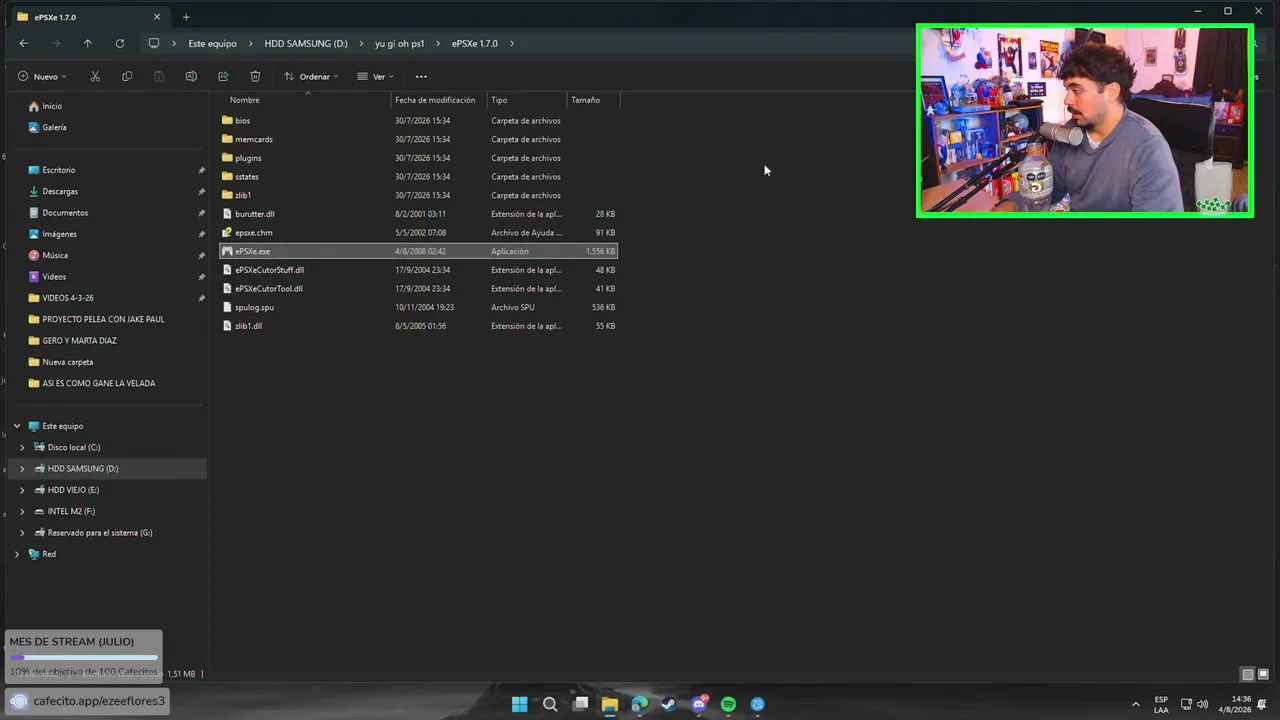Open chevron after ePSXe 1.7.0 breadcrumb

(512, 43)
